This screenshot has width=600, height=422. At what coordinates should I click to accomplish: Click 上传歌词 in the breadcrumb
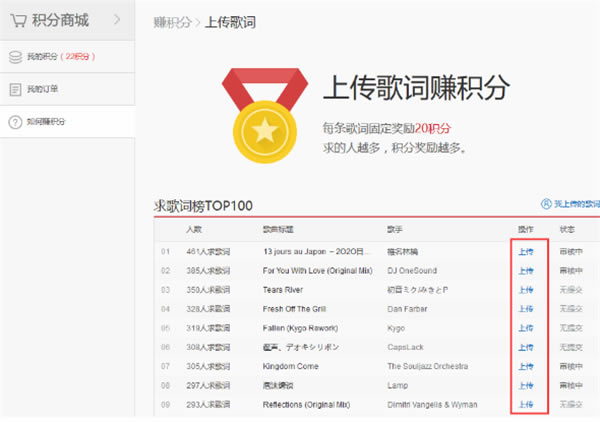pyautogui.click(x=230, y=23)
